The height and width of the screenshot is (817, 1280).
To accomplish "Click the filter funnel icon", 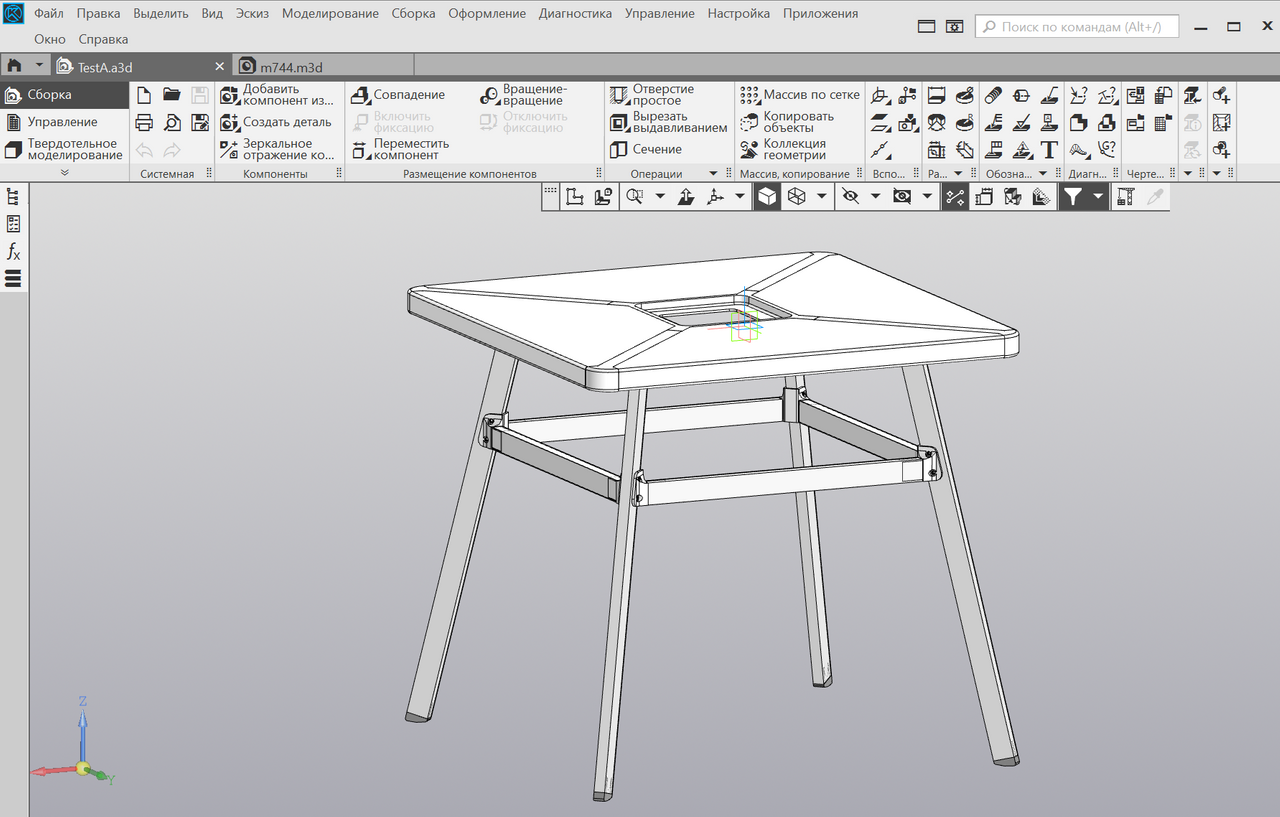I will (x=1072, y=197).
